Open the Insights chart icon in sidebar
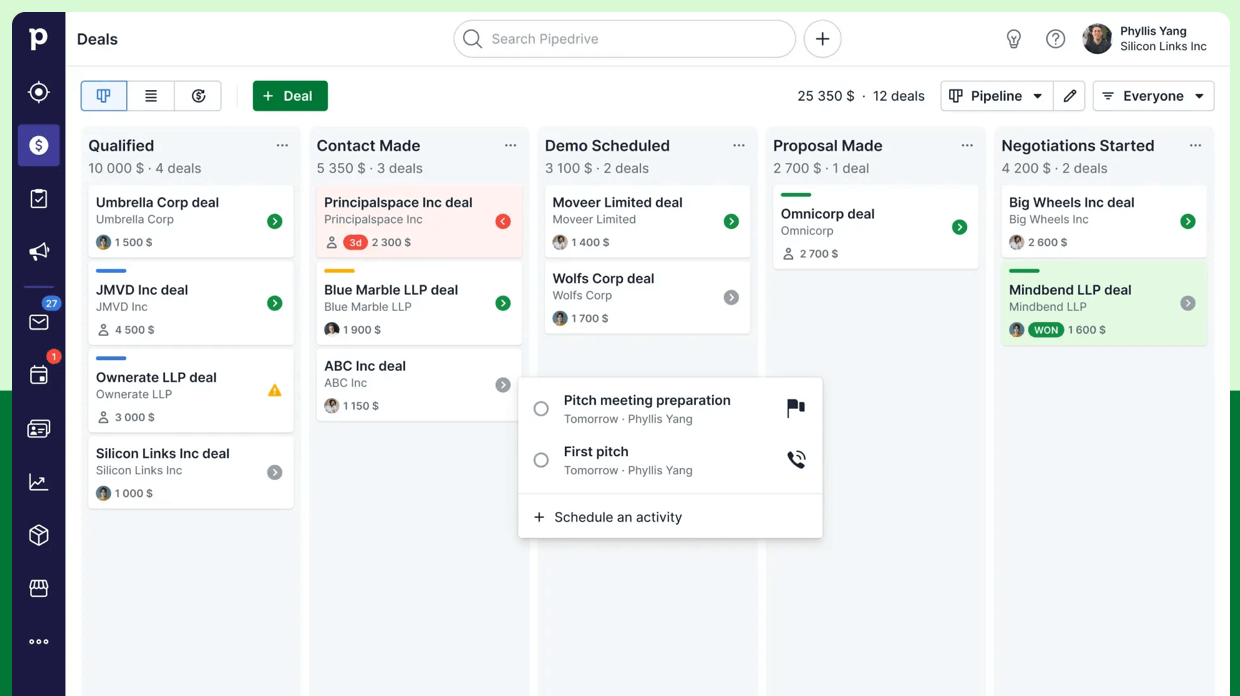The image size is (1240, 696). click(x=38, y=481)
